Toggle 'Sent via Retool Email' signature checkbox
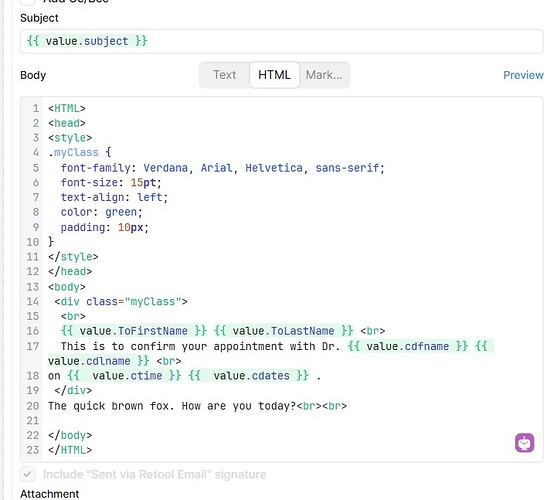The image size is (550, 500). tap(28, 474)
